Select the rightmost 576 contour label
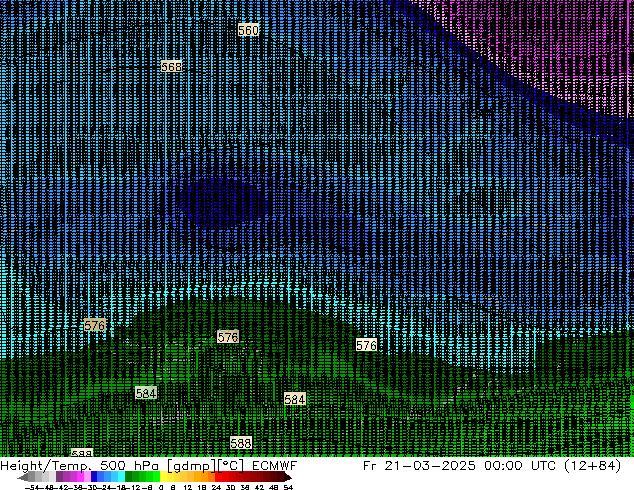The height and width of the screenshot is (490, 634). 366,345
